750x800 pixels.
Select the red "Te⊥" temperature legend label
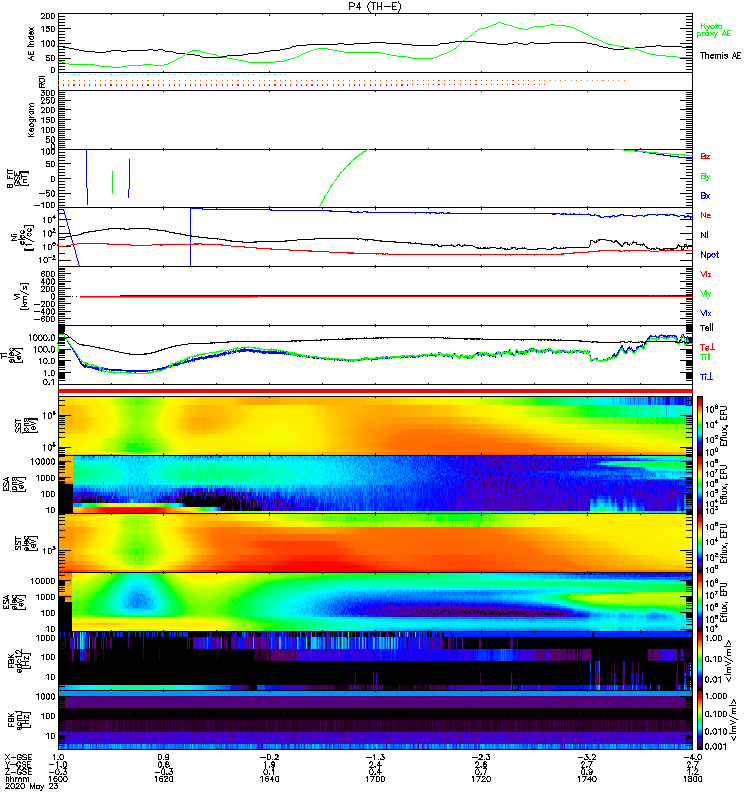coord(707,347)
